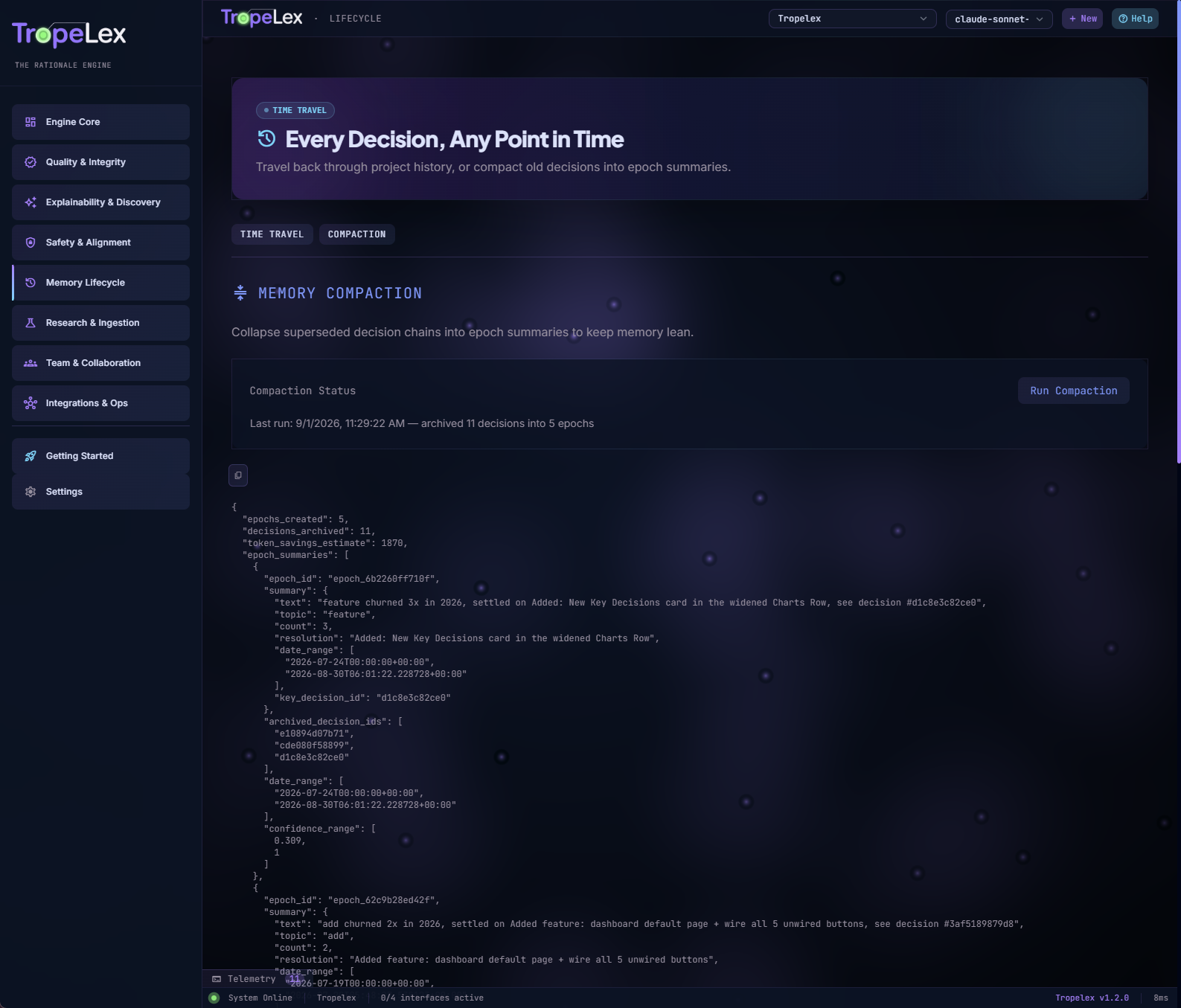Screen dimensions: 1181x1008
Task: Copy the compaction JSON output
Action: (x=238, y=475)
